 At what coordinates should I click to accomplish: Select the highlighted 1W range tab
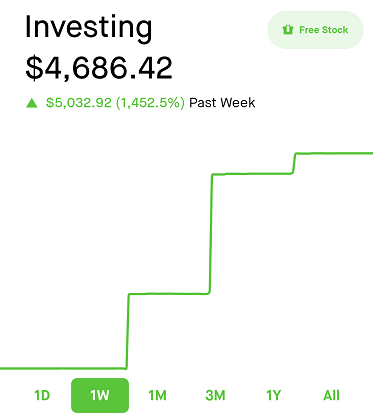pos(100,395)
